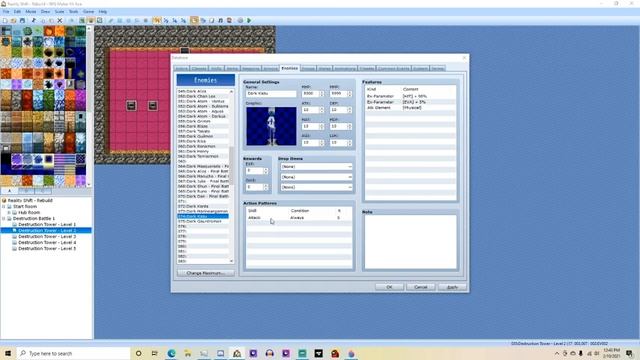640x360 pixels.
Task: Collapse the Destruction Battle 1 tree node
Action: point(4,219)
